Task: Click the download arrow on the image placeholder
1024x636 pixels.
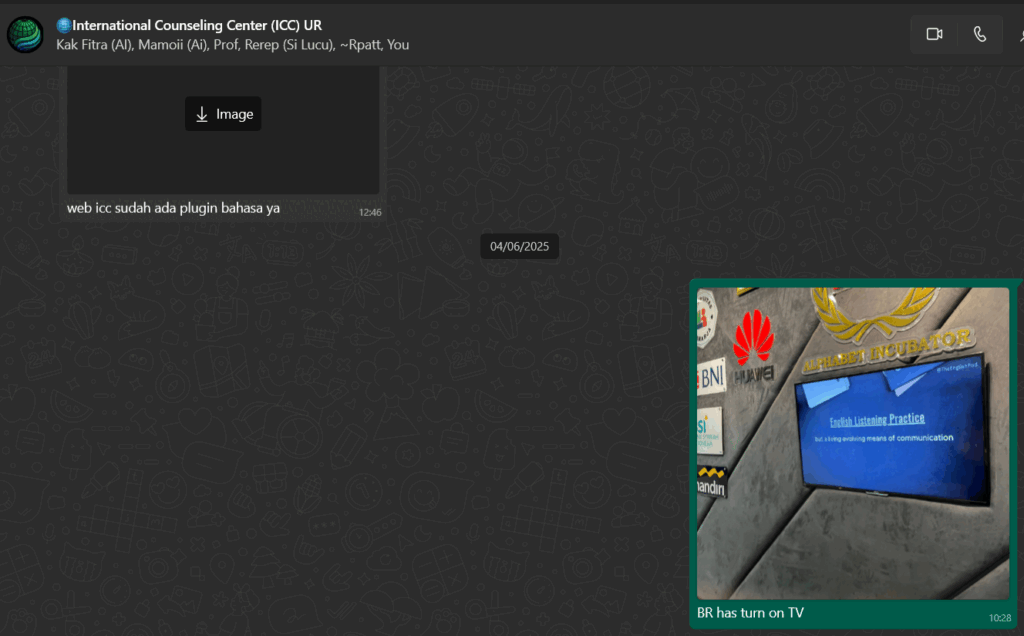Action: pos(202,114)
